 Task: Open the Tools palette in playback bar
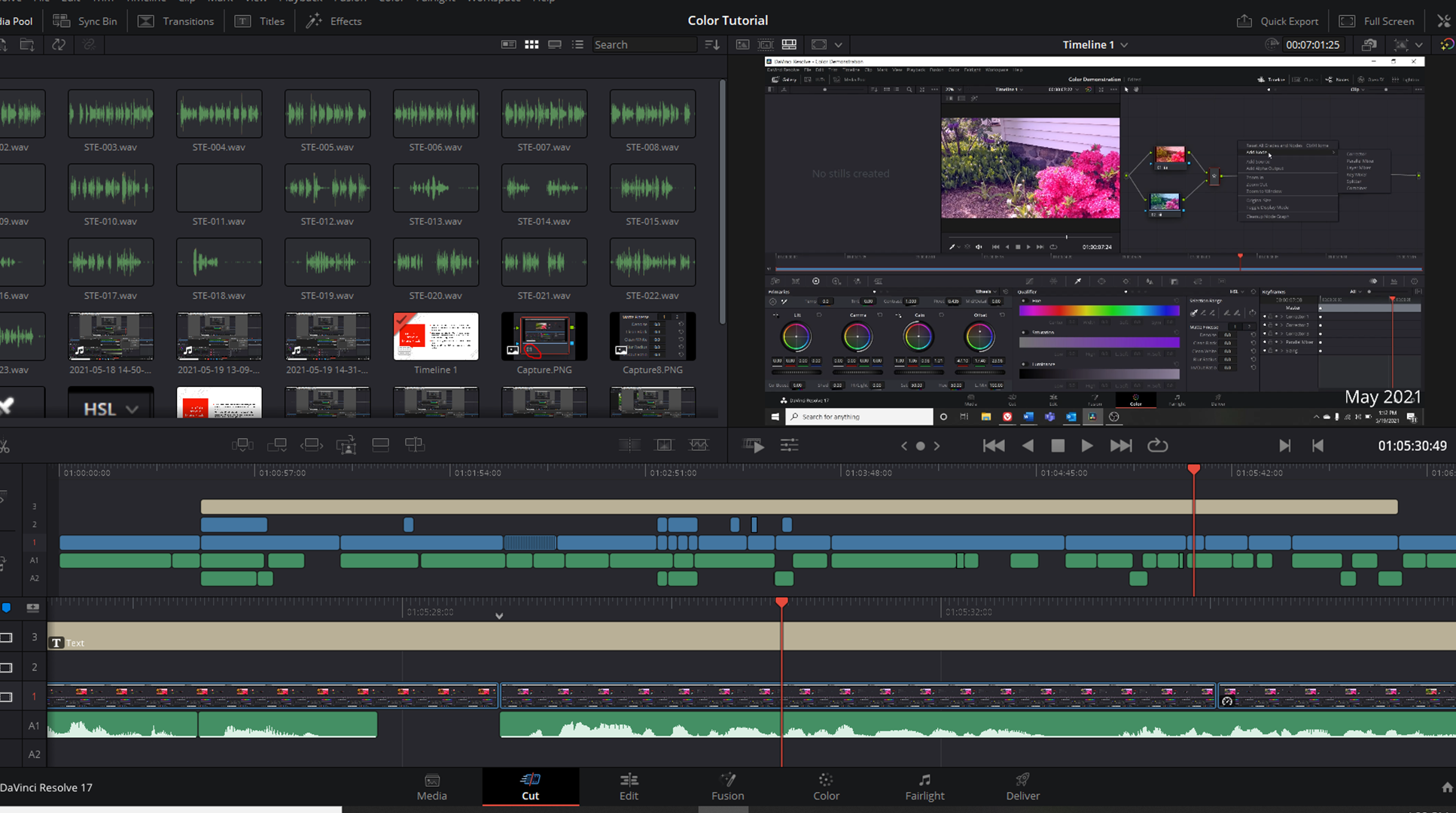point(790,445)
